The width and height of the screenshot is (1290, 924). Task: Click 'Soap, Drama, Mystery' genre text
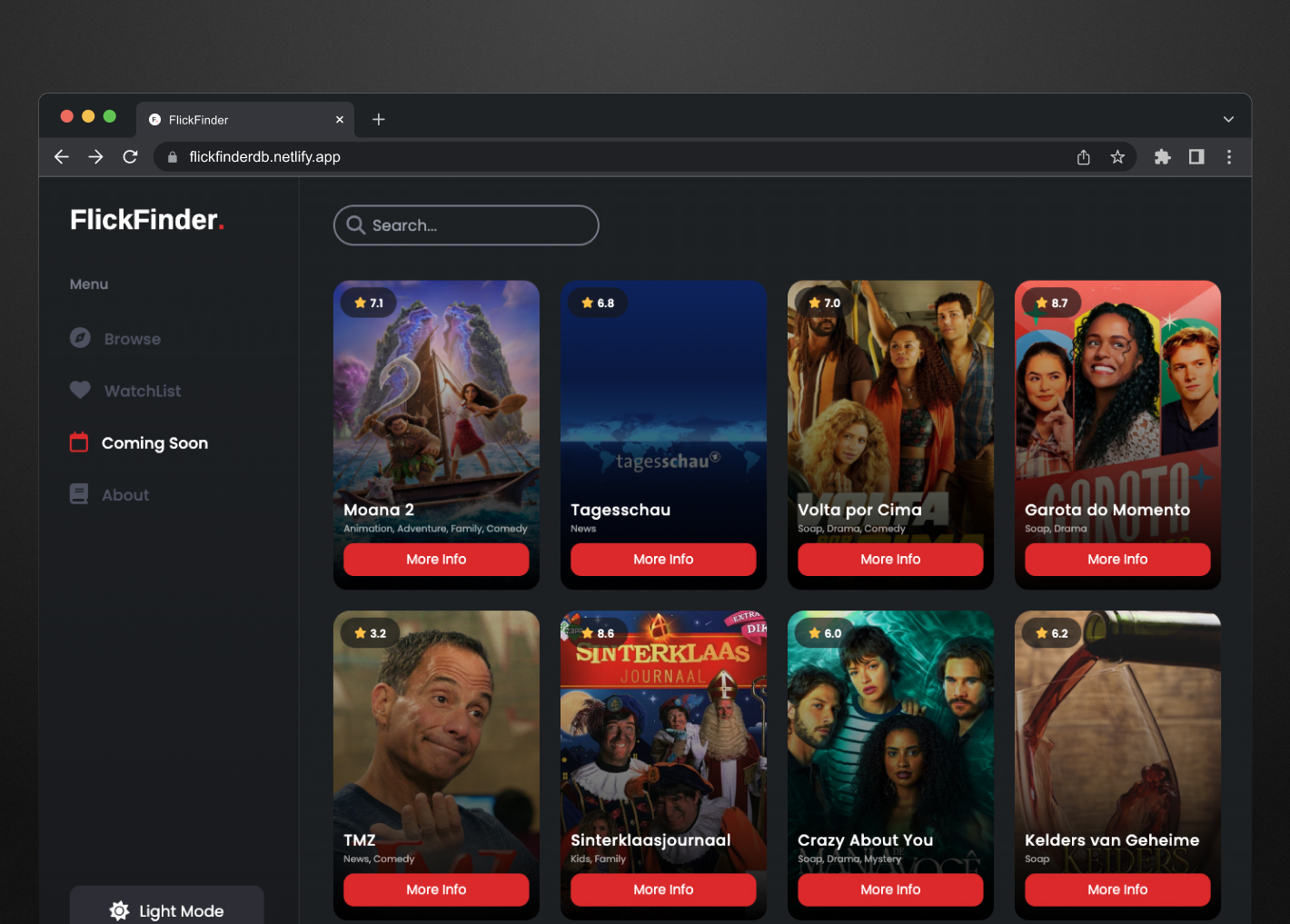coord(849,859)
